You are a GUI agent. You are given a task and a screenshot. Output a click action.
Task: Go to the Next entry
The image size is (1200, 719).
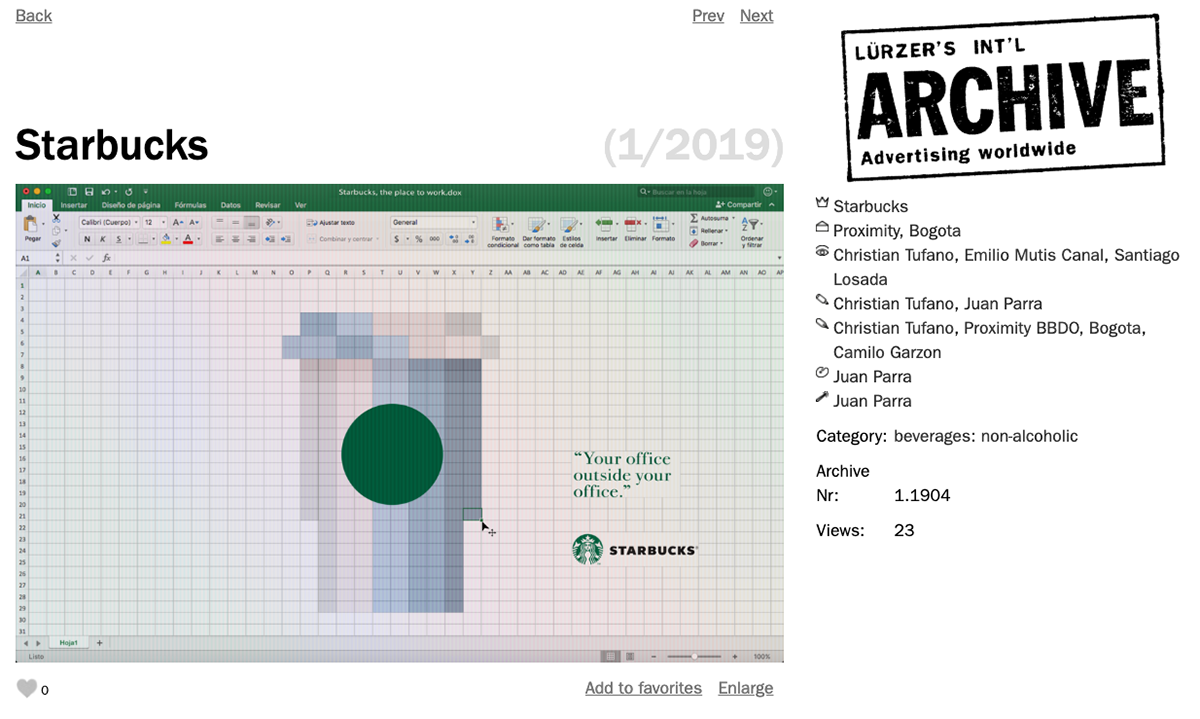(x=756, y=15)
